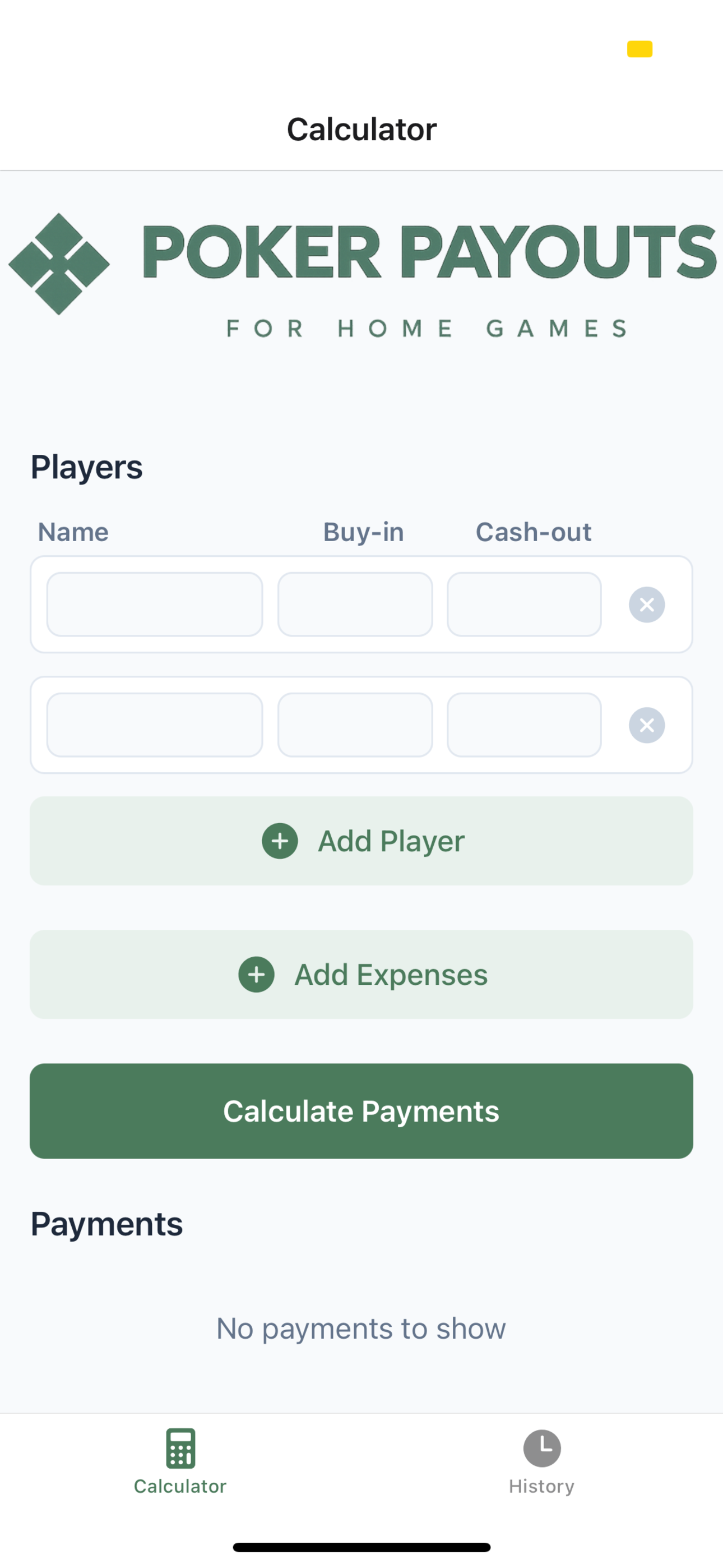This screenshot has height=1568, width=723.
Task: Select the first player's Buy-in field
Action: pyautogui.click(x=355, y=605)
